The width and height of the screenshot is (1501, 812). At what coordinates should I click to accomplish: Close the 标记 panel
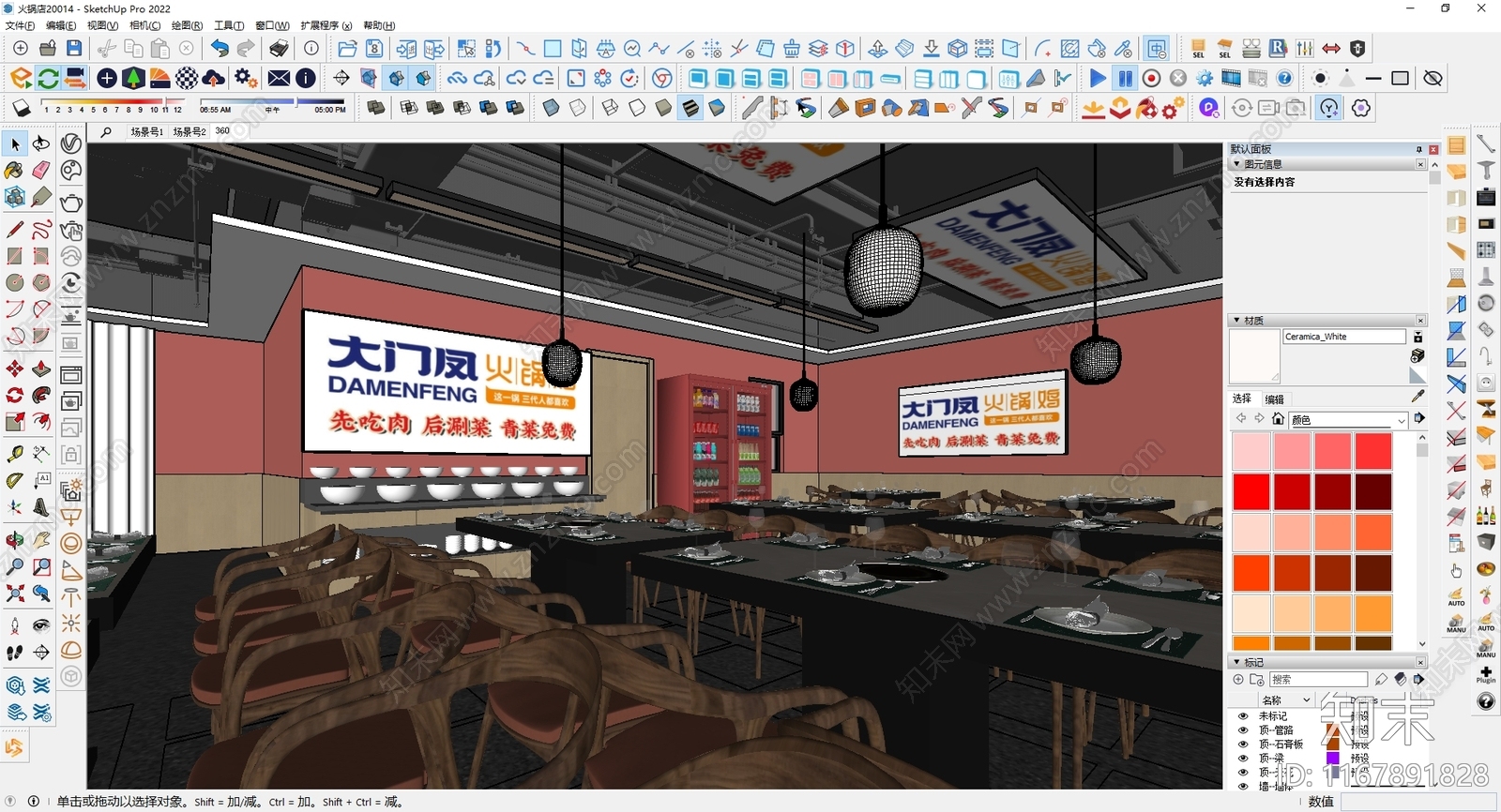(1420, 662)
